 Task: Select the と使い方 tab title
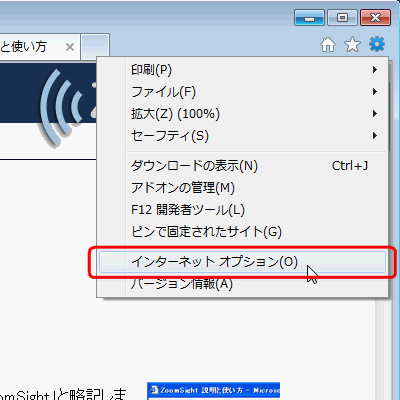[23, 47]
